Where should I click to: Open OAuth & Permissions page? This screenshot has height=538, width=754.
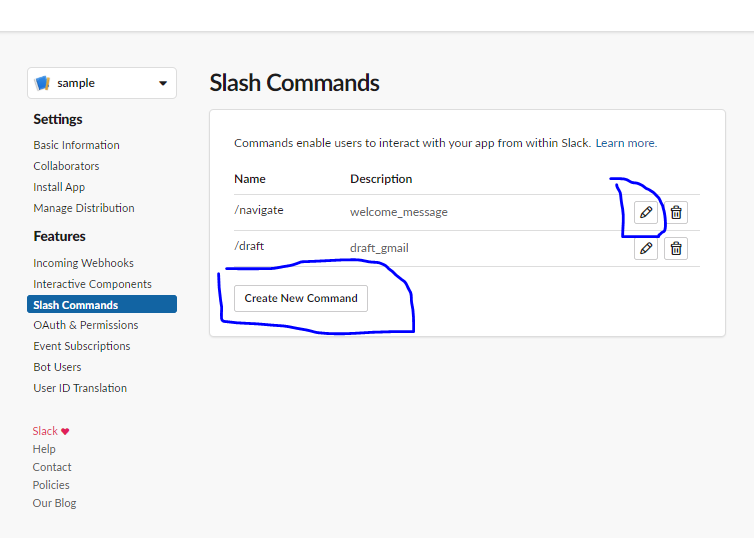[86, 325]
